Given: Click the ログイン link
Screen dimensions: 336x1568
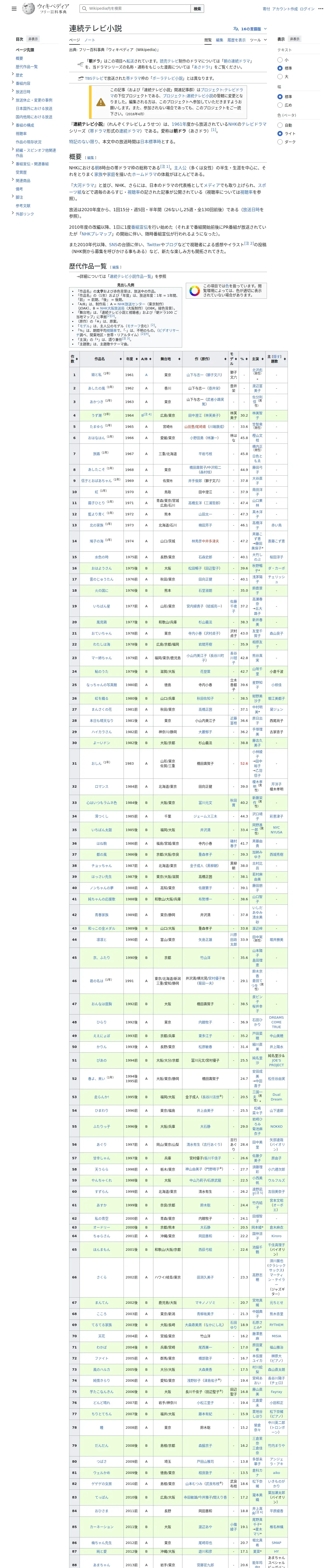Looking at the screenshot, I should click(307, 9).
